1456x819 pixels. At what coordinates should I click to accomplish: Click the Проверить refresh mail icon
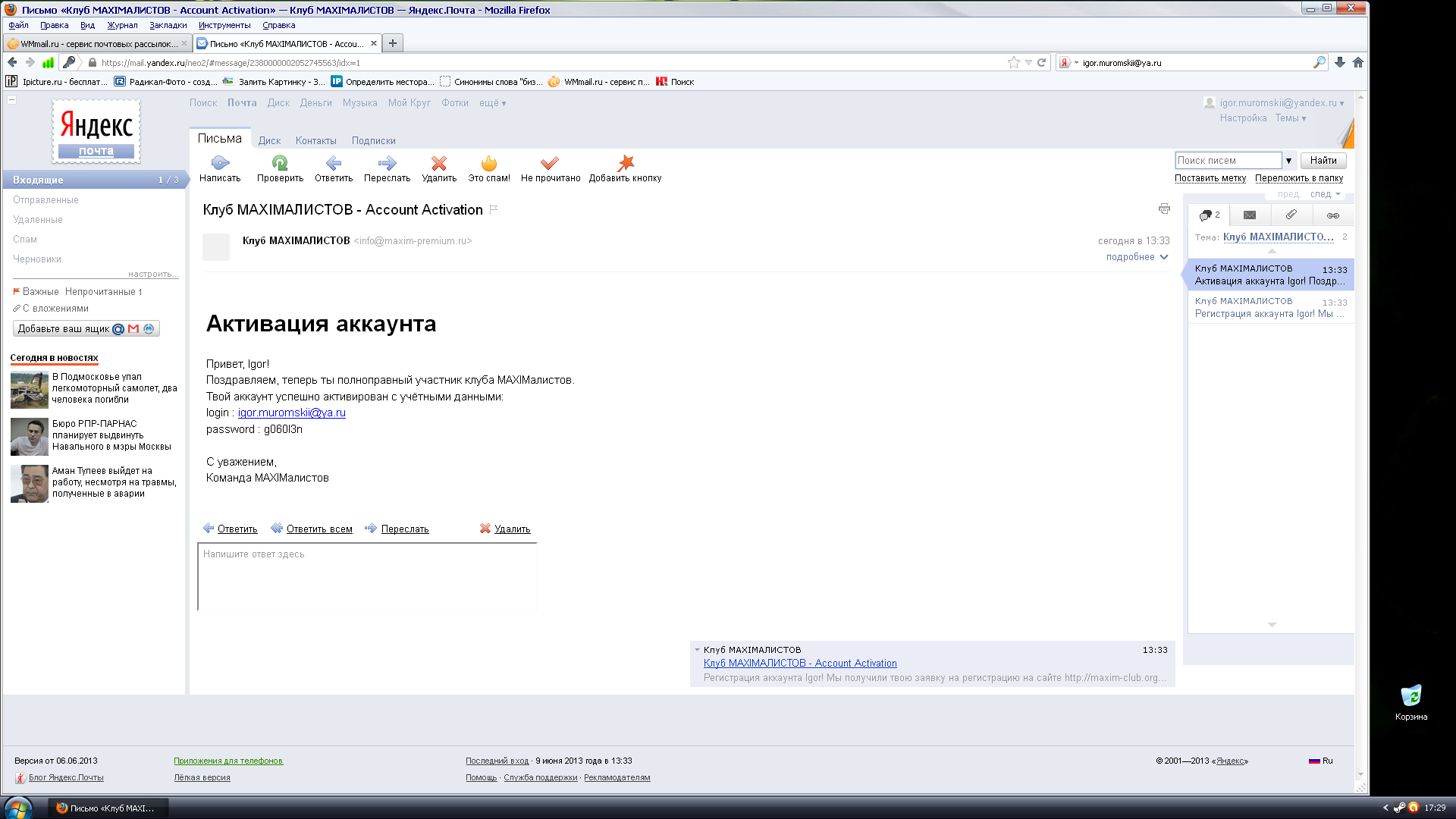tap(280, 163)
